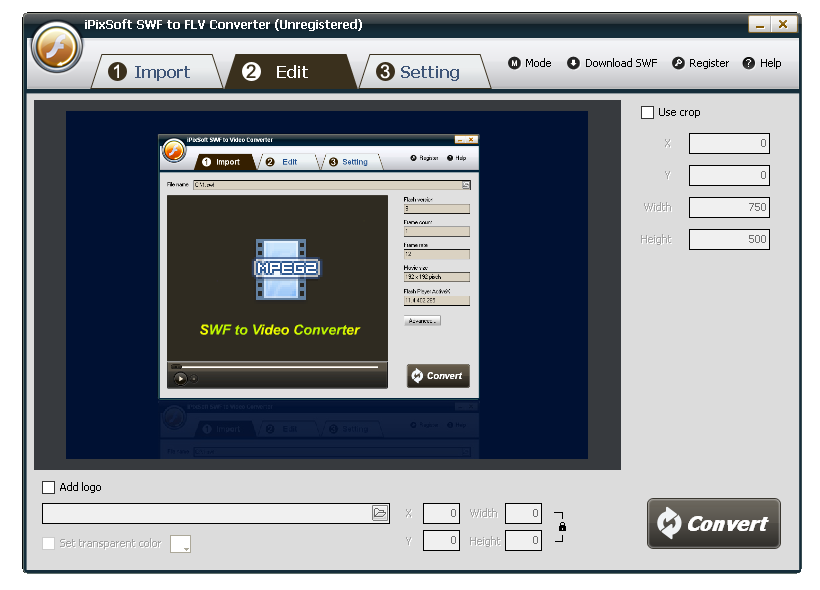Click the crop X input field
The width and height of the screenshot is (820, 590).
(x=729, y=143)
